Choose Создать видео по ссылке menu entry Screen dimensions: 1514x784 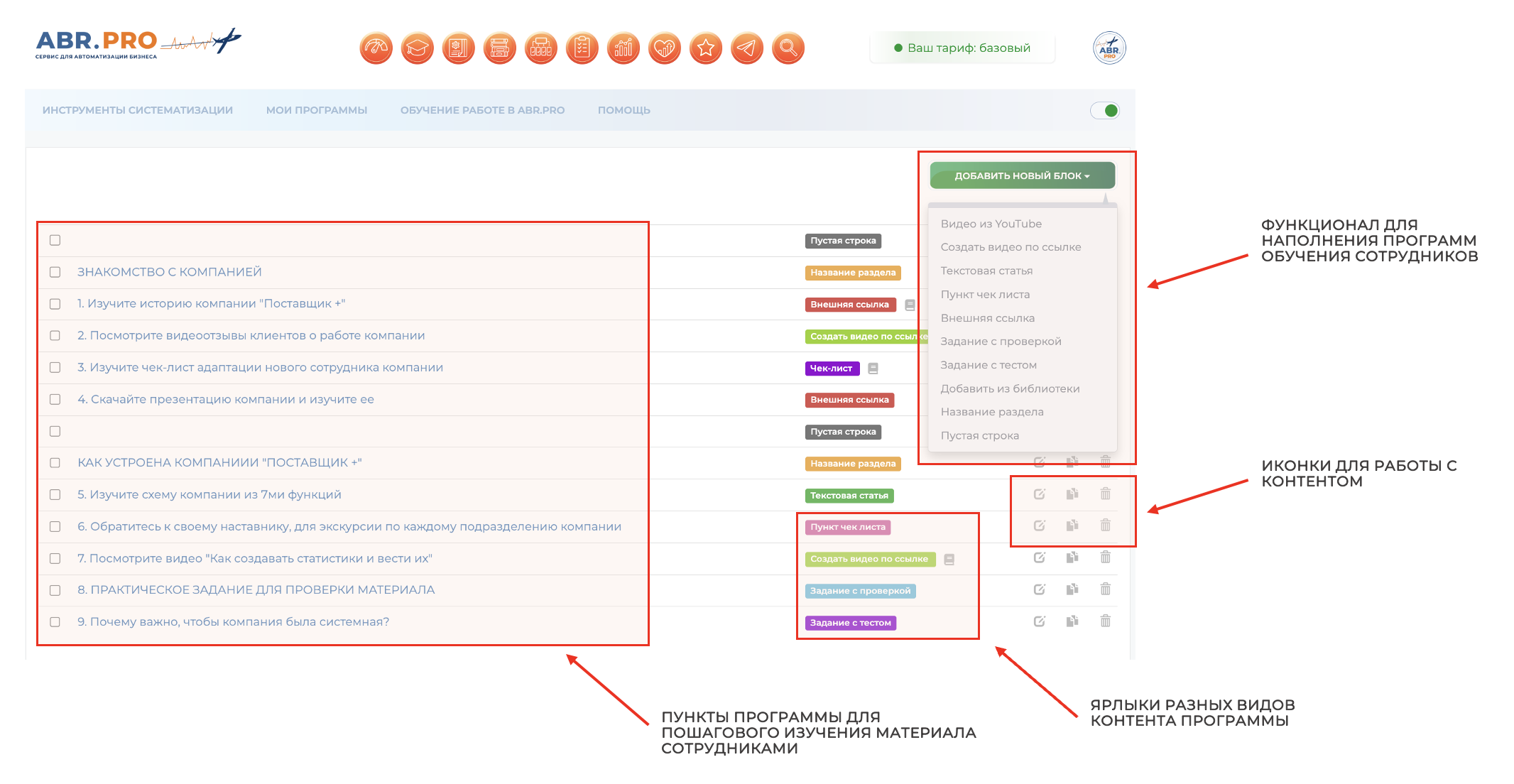[x=1011, y=247]
